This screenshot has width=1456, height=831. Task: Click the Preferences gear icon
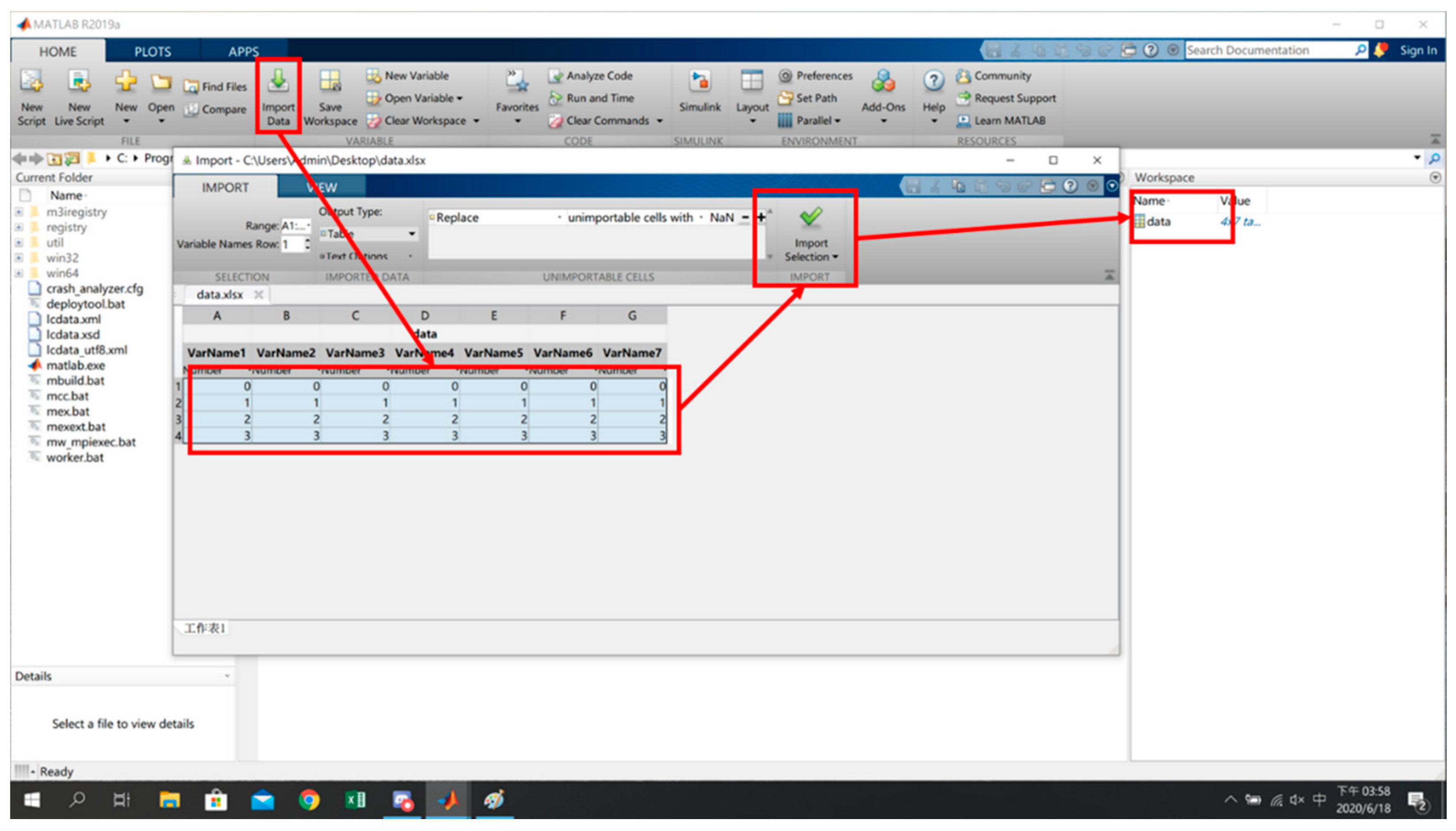pyautogui.click(x=785, y=76)
